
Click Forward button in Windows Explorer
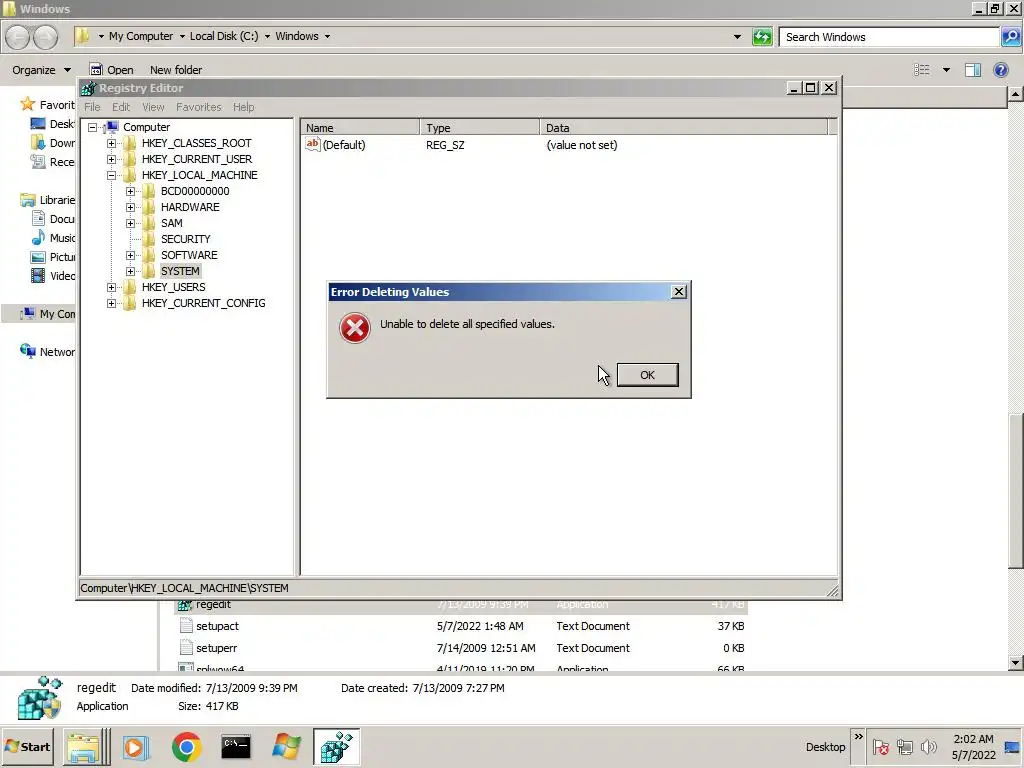click(45, 37)
